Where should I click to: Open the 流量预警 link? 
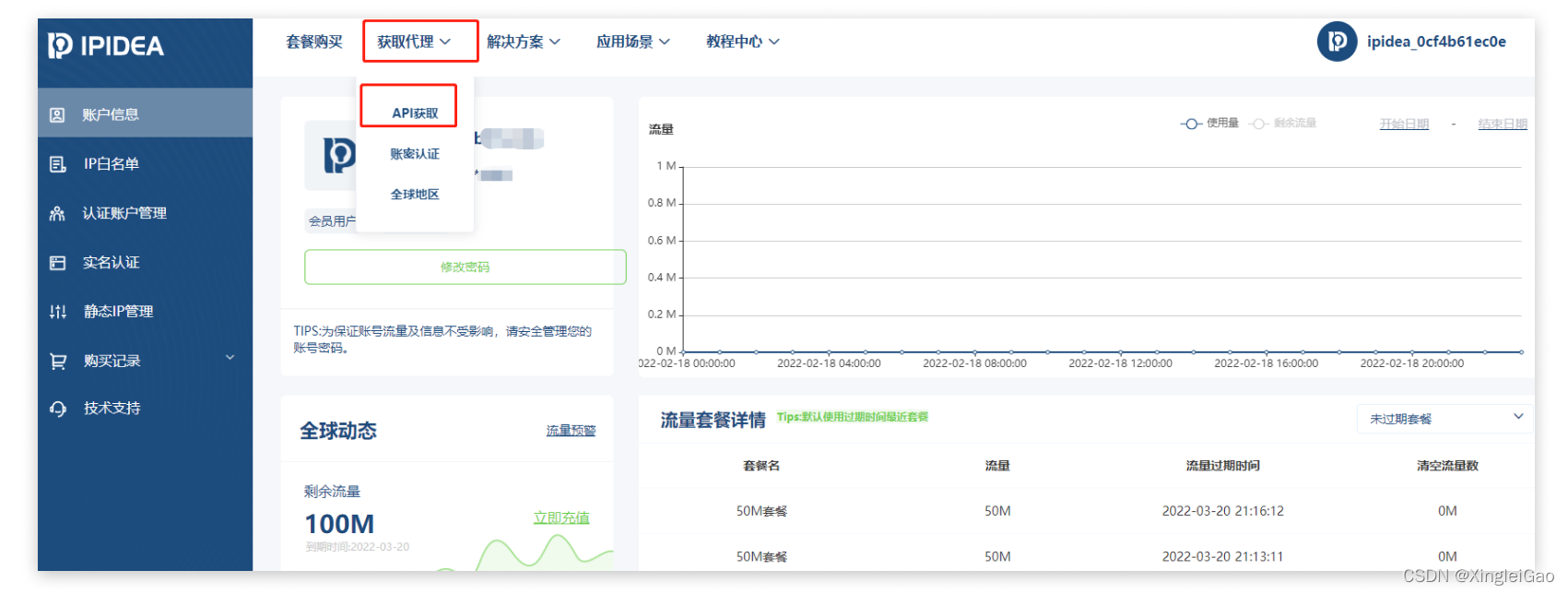pos(571,431)
